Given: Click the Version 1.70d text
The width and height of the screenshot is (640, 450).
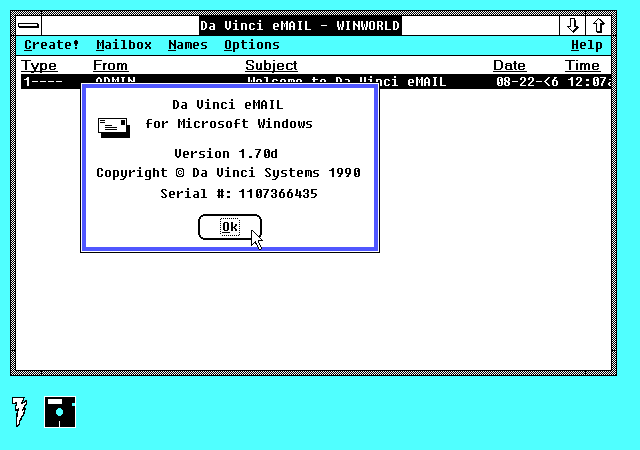Looking at the screenshot, I should 226,154.
